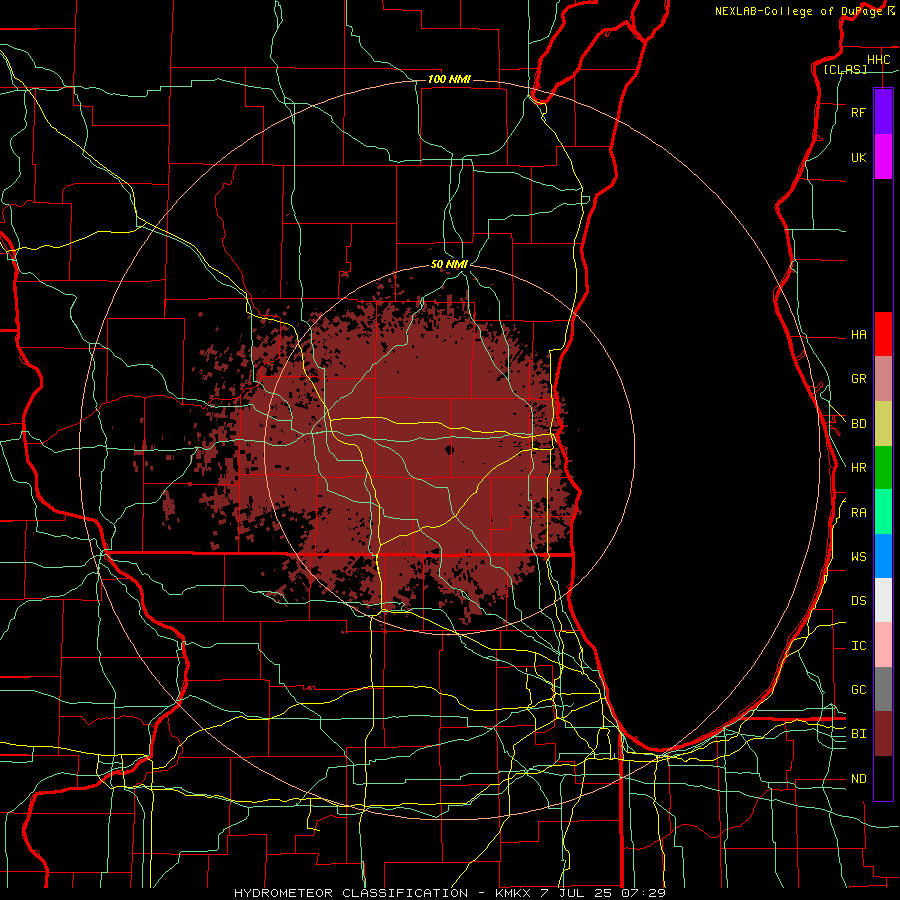Click the RA light green legend swatch
Viewport: 900px width, 900px height.
[883, 511]
